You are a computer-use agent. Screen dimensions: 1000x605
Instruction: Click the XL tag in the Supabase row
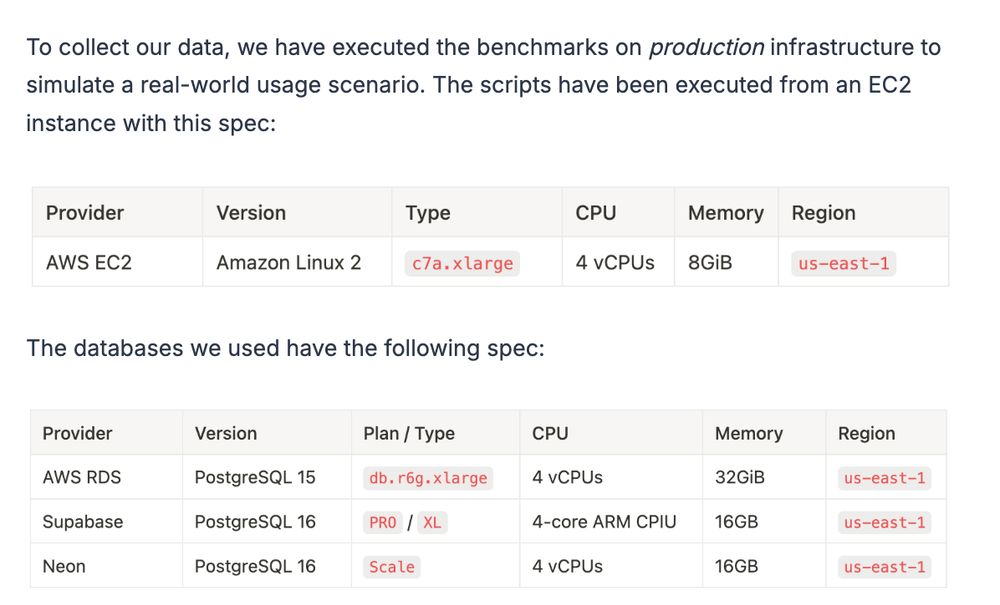point(432,523)
